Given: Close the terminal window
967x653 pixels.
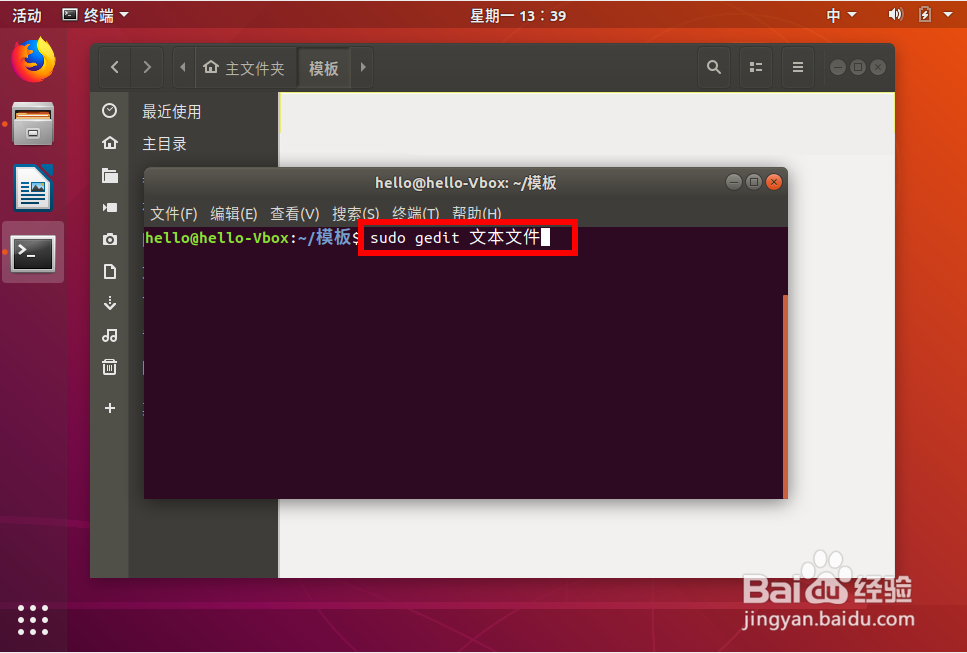Looking at the screenshot, I should [774, 182].
